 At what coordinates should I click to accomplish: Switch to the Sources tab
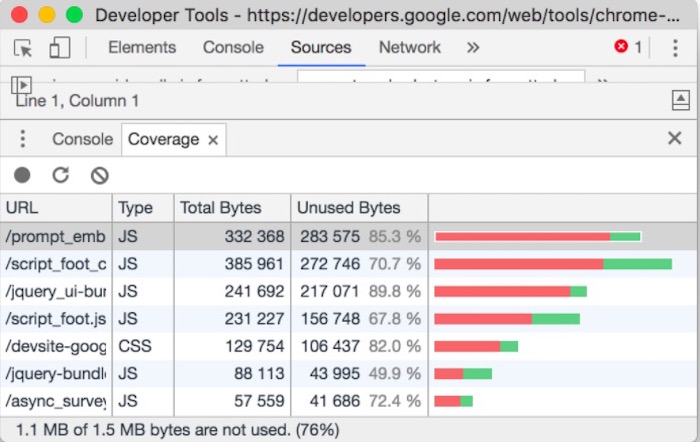click(321, 47)
